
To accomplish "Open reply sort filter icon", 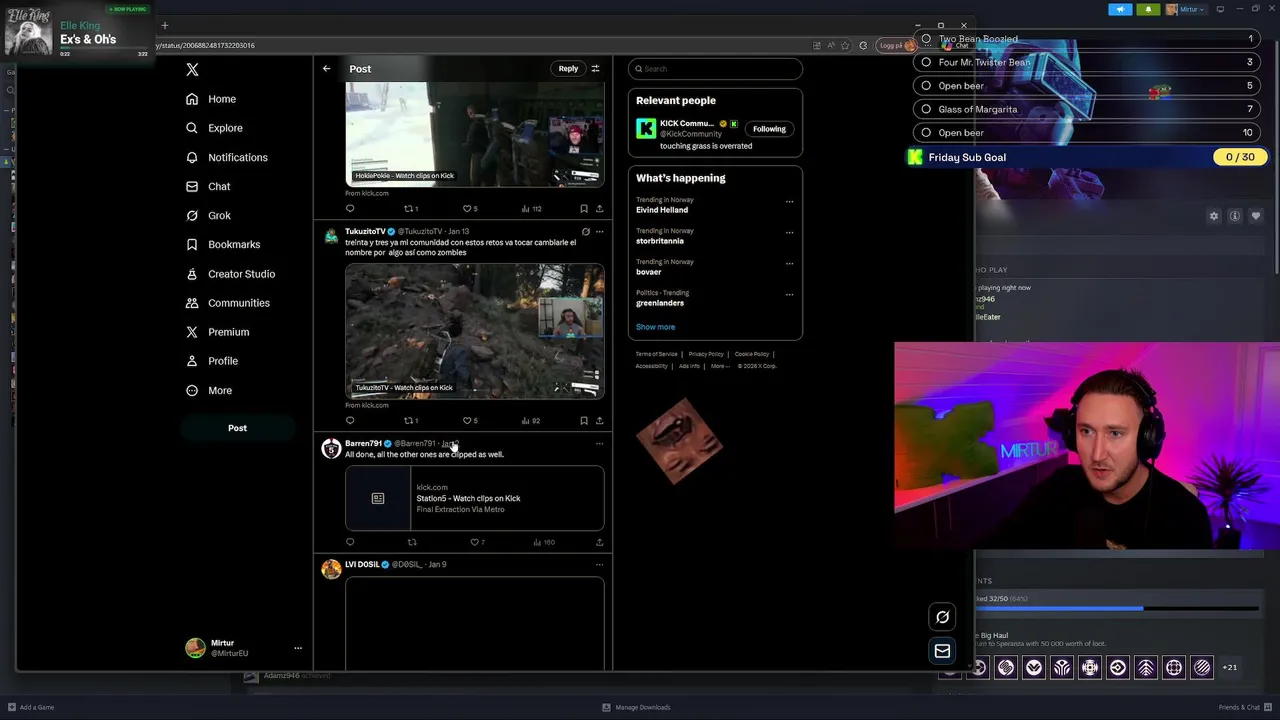I will (595, 69).
